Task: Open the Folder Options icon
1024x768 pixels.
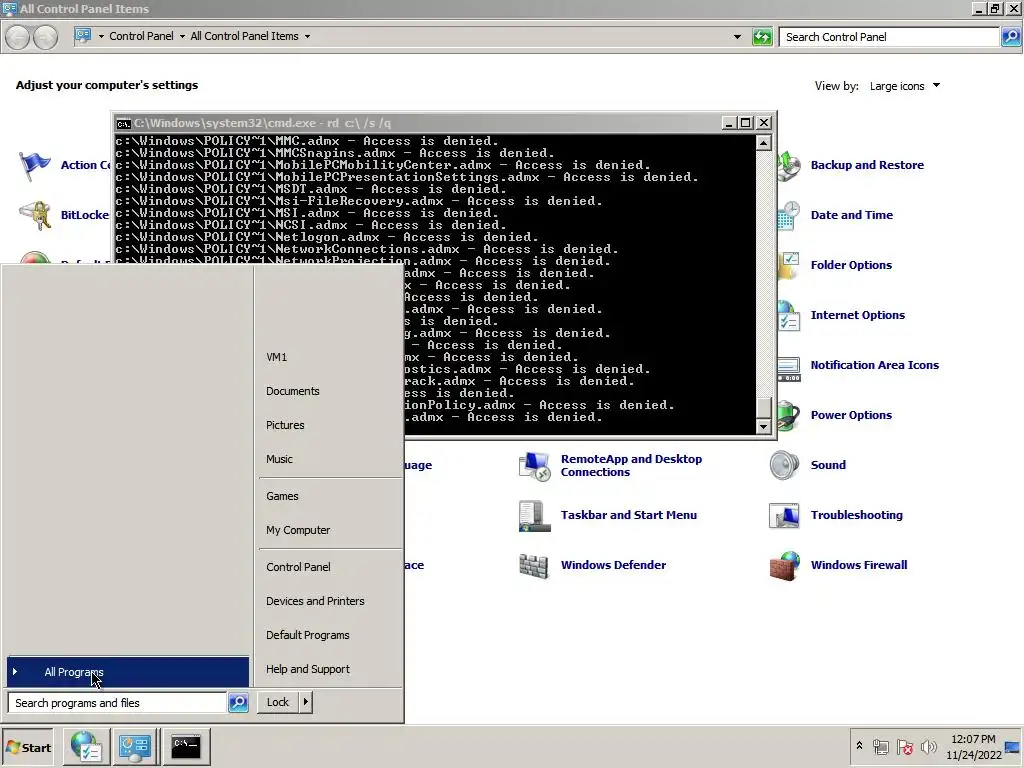Action: tap(789, 265)
